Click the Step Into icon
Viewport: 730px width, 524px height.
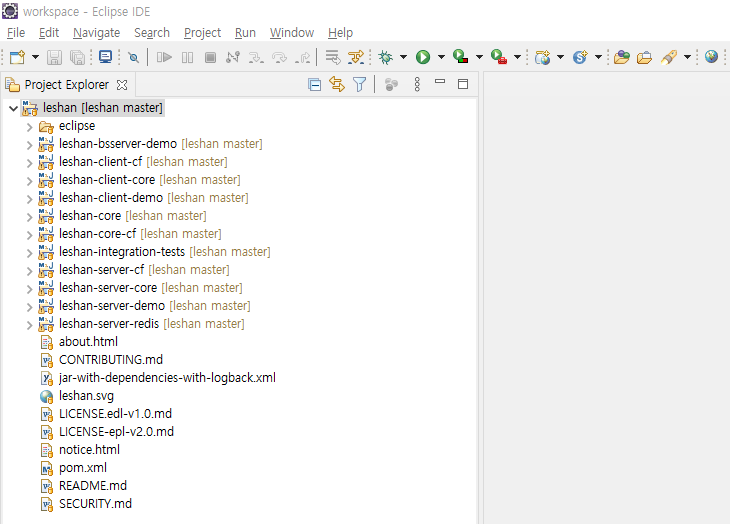pos(256,57)
